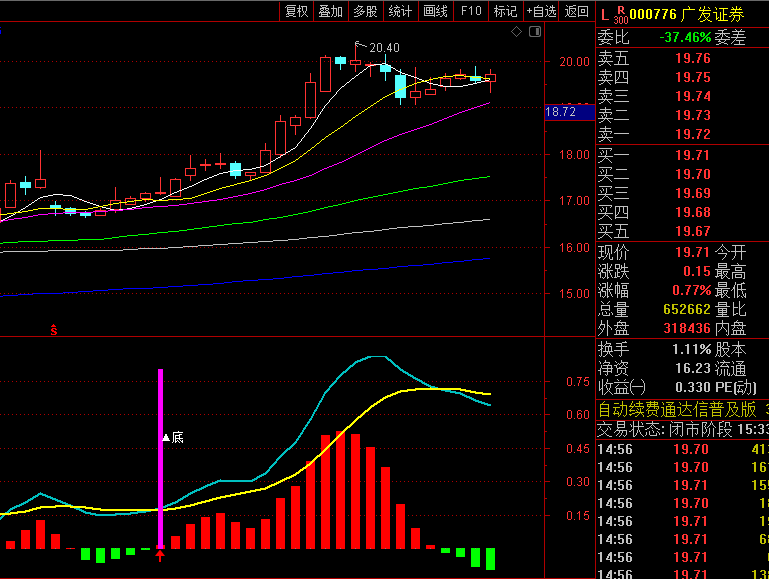Click the red S marker below chart
The image size is (769, 579).
52,329
